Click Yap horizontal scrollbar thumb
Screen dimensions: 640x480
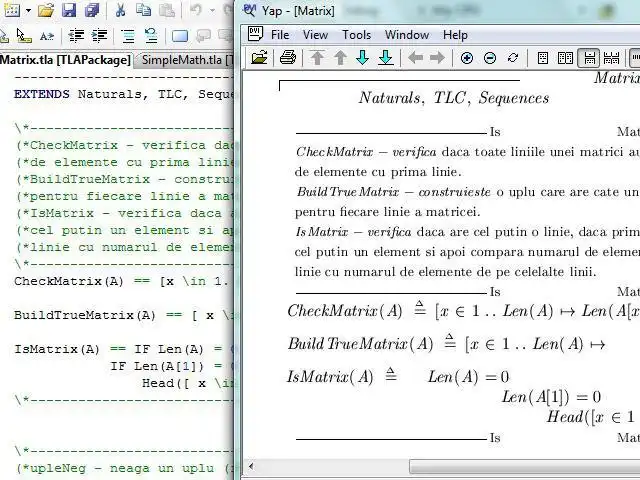[x=524, y=466]
